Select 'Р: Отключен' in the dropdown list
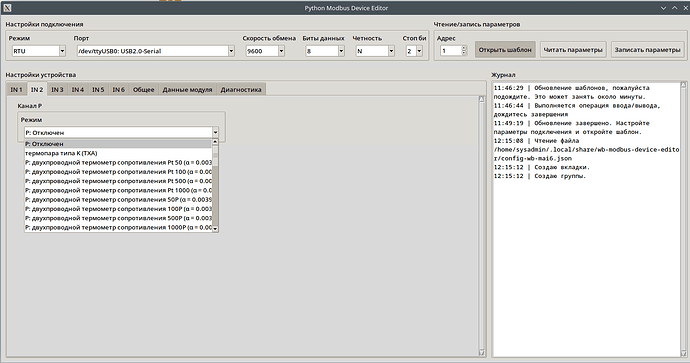Screen dimensions: 690x363 [x=118, y=144]
